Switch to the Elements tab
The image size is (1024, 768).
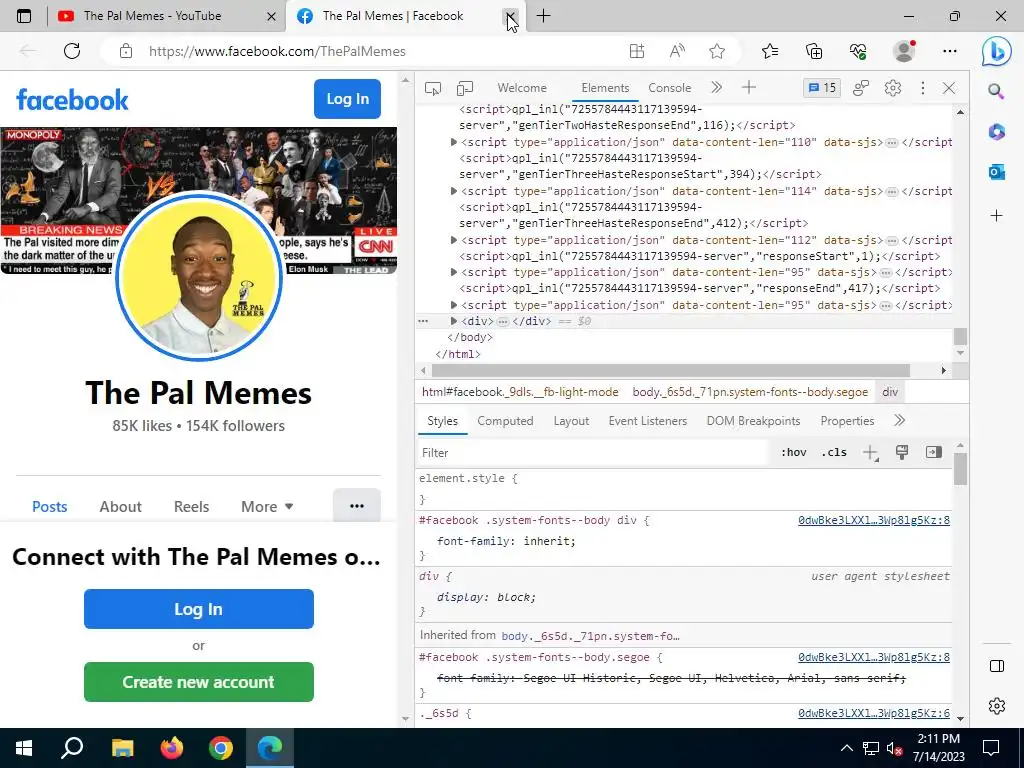(605, 88)
